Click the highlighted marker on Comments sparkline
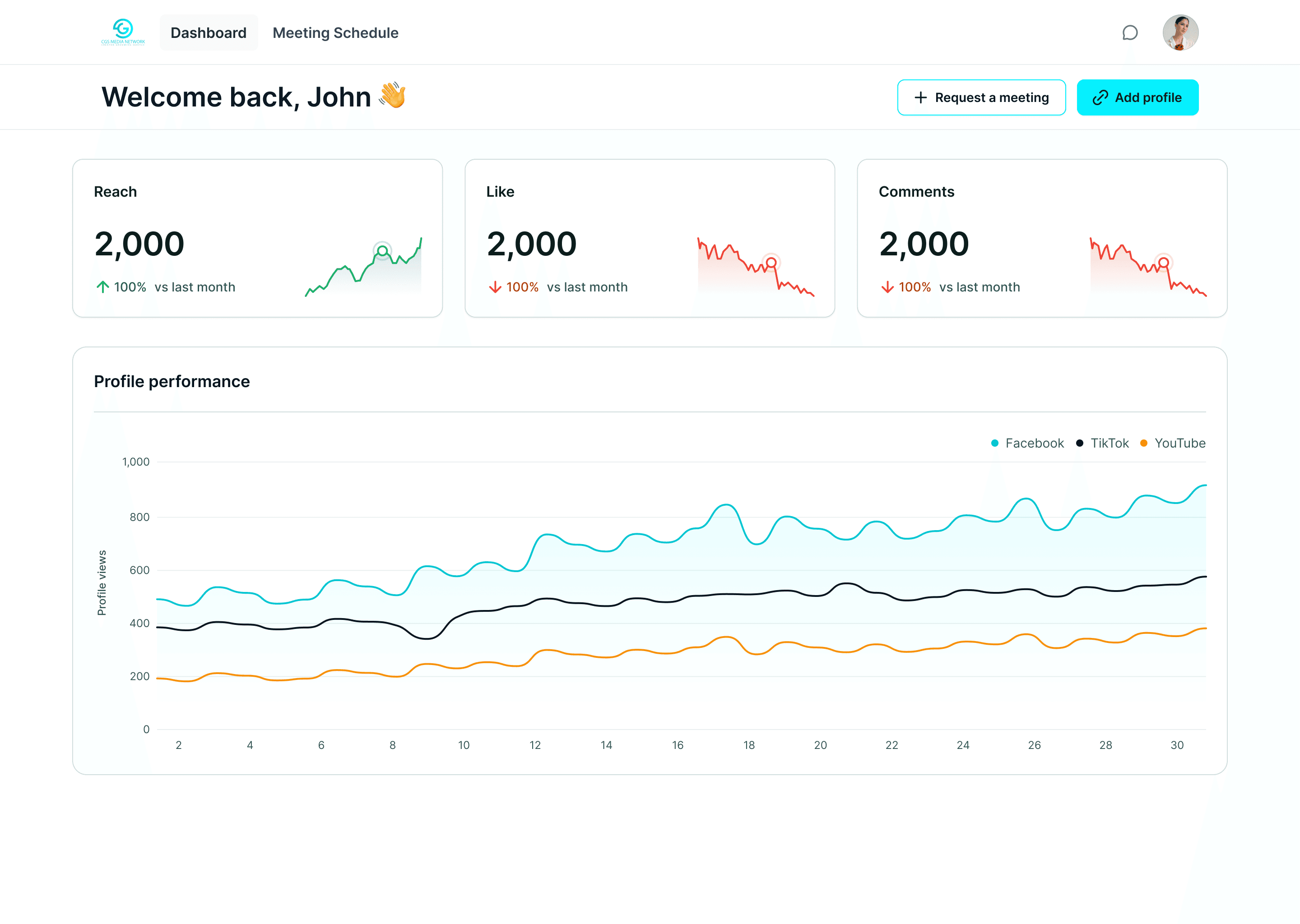 (x=1163, y=262)
